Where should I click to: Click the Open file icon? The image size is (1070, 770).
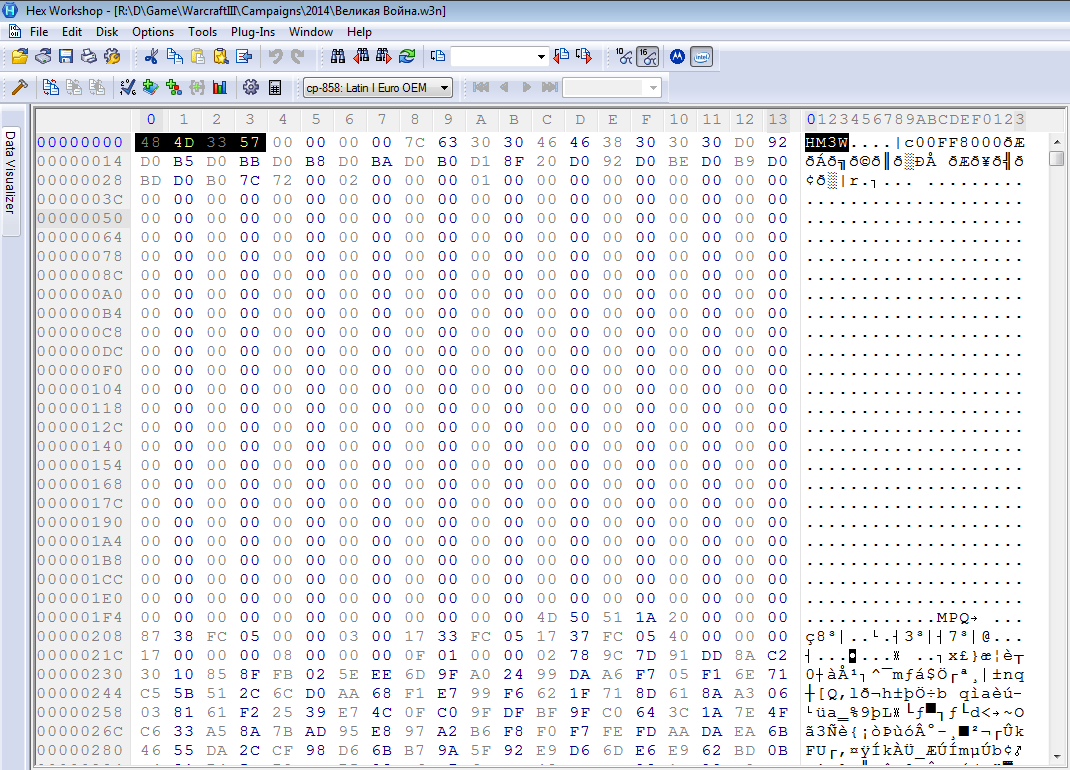[19, 56]
